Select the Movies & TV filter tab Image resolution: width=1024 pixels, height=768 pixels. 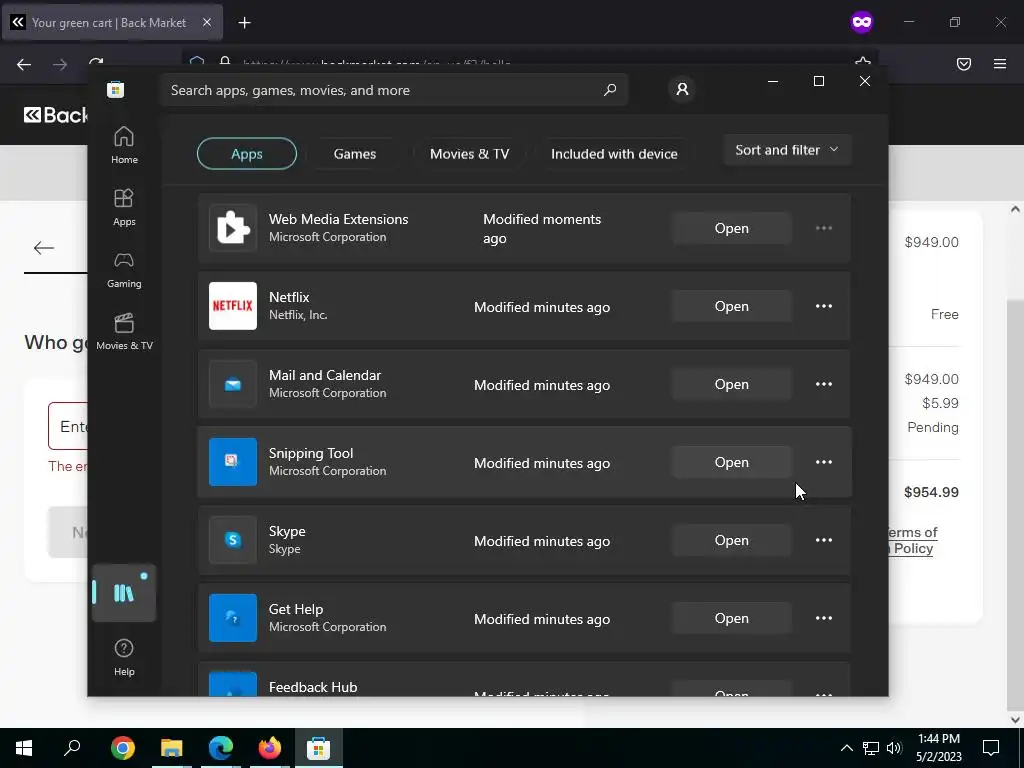(469, 153)
